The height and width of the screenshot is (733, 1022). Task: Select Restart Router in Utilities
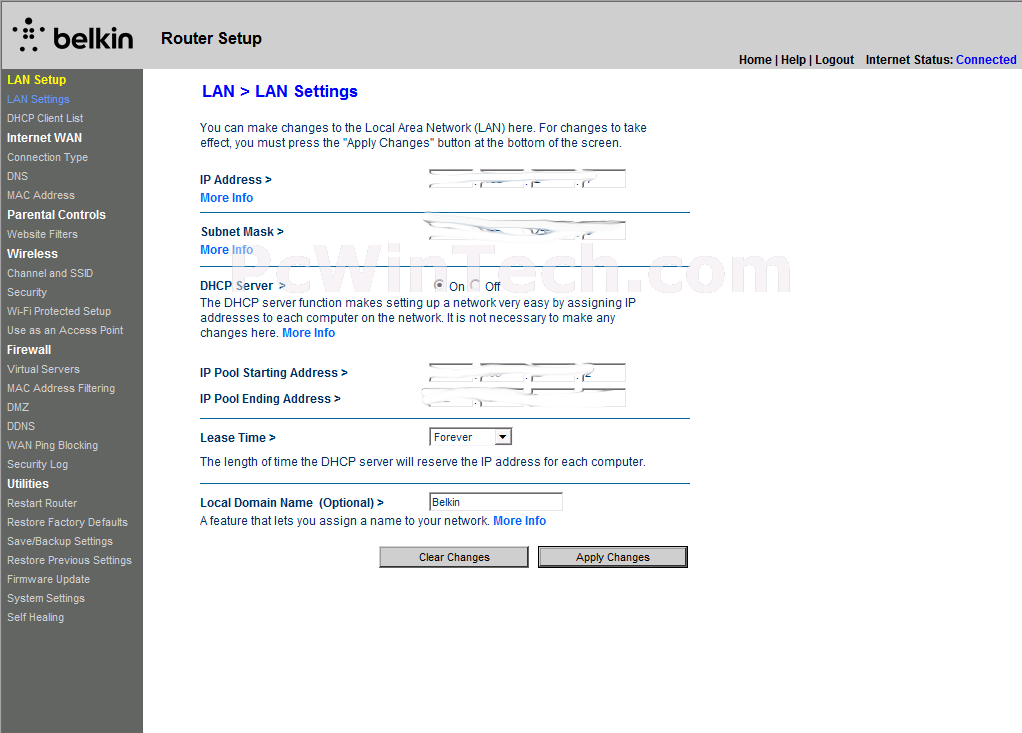pyautogui.click(x=42, y=503)
